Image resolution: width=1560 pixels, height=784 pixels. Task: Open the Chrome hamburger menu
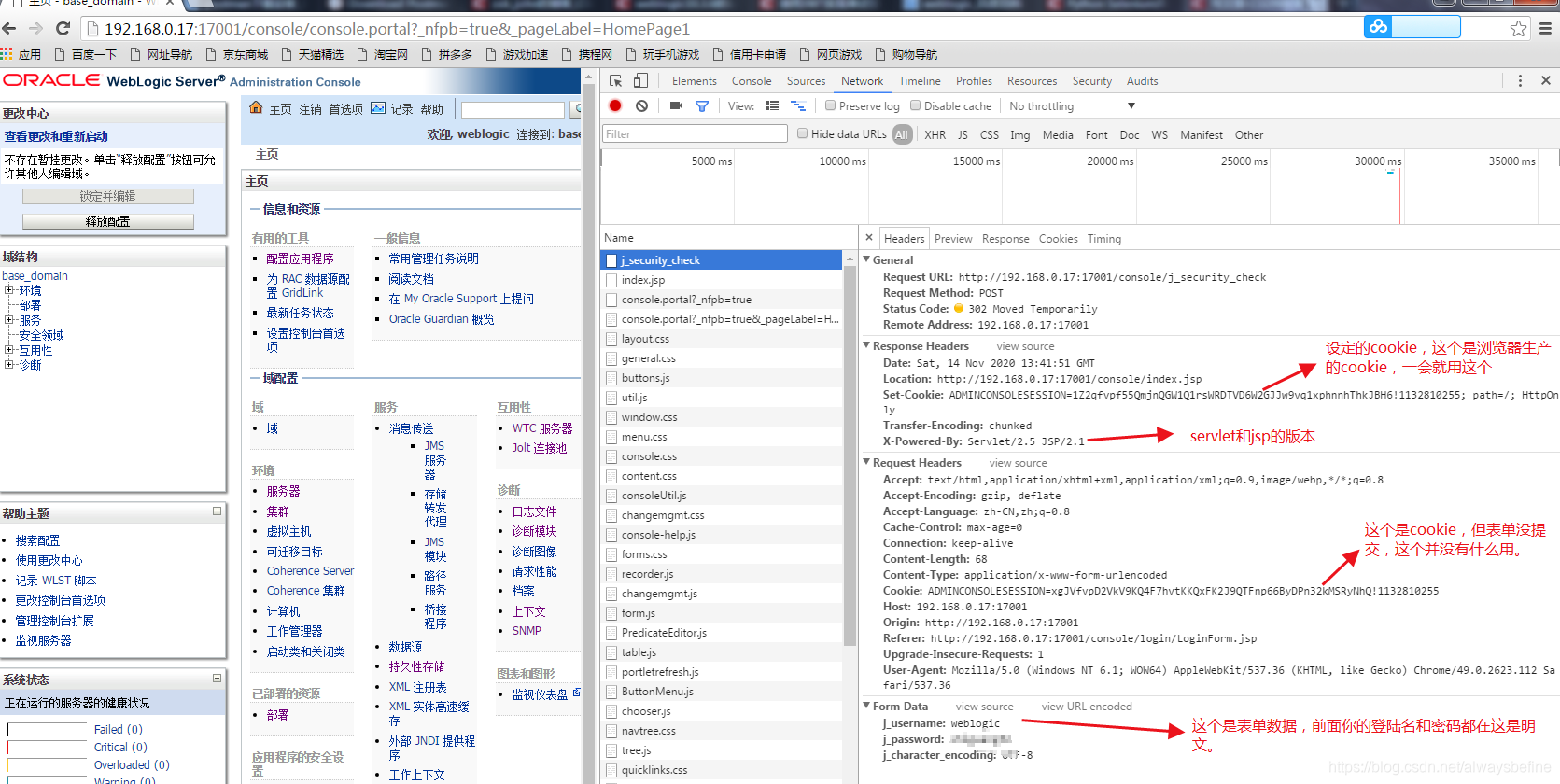[x=1545, y=28]
